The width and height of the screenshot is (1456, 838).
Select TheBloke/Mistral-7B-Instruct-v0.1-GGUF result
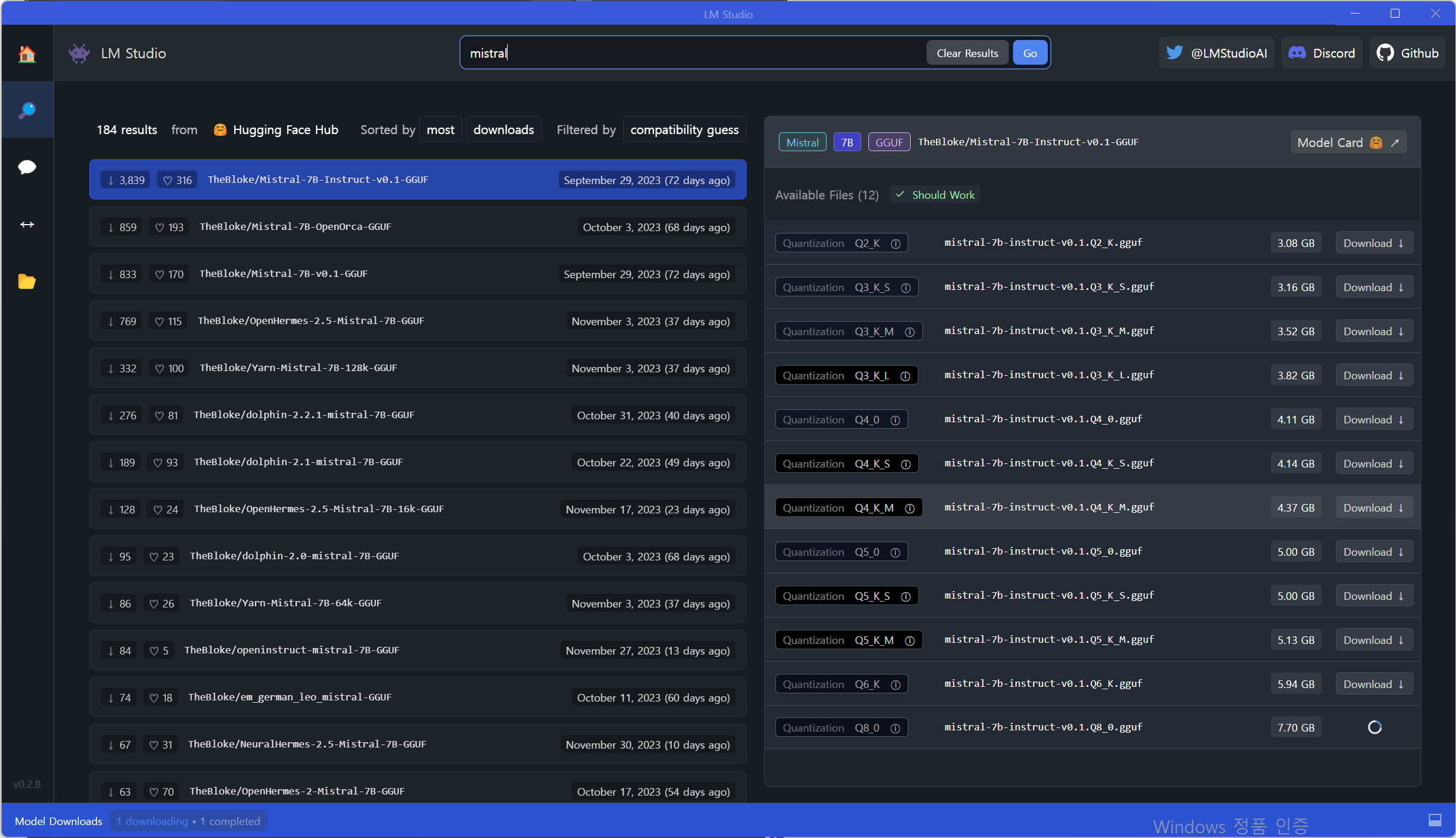(418, 179)
